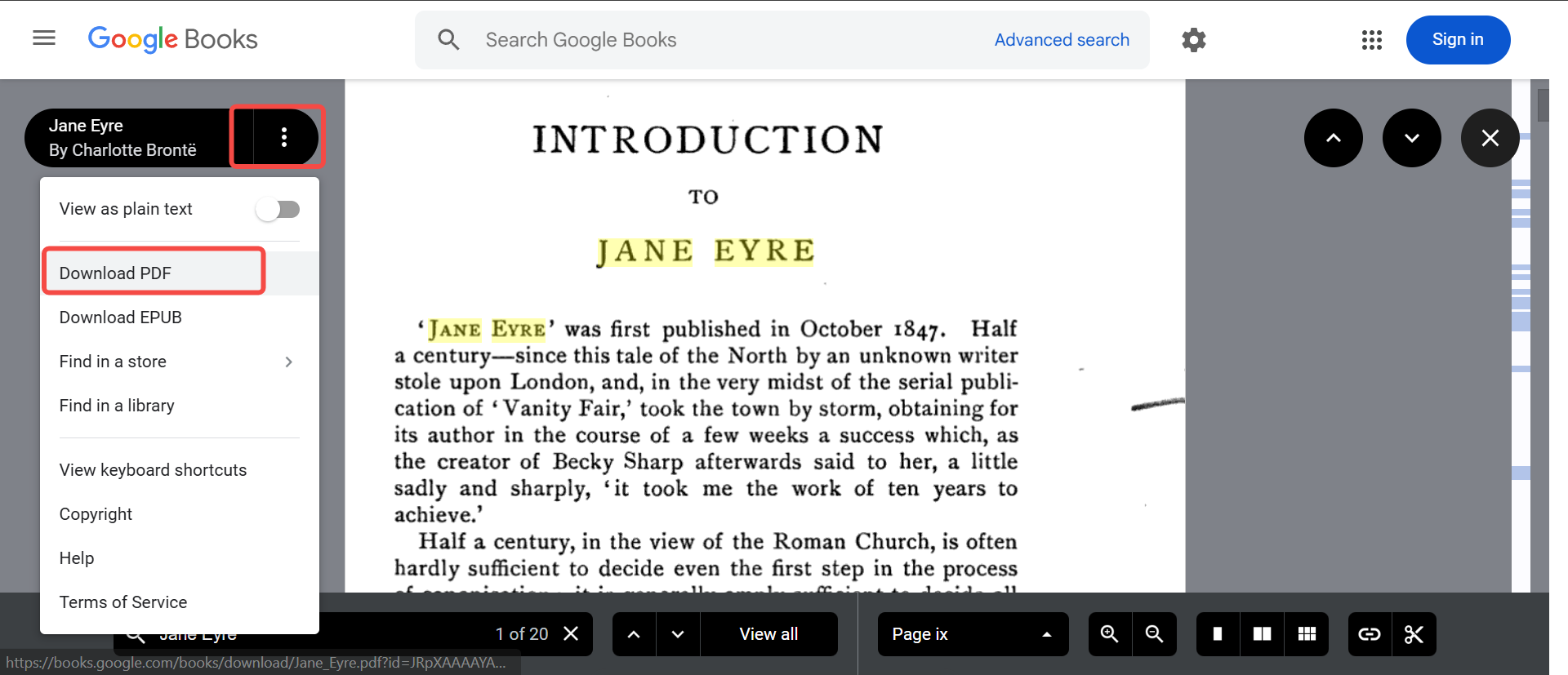Click the Sign in button
This screenshot has width=1568, height=675.
(x=1458, y=39)
